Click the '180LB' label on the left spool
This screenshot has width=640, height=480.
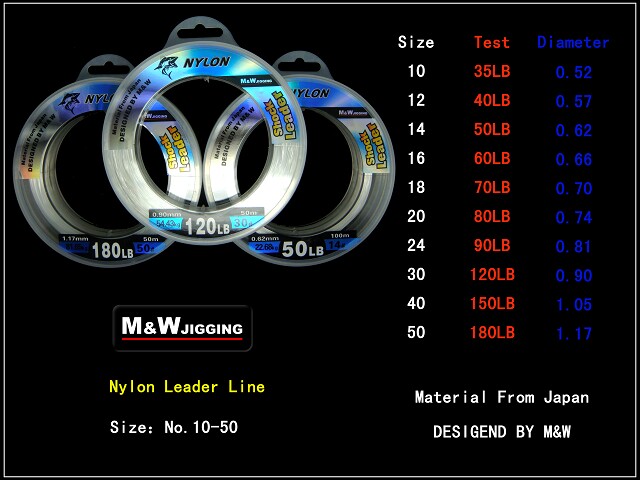click(113, 250)
